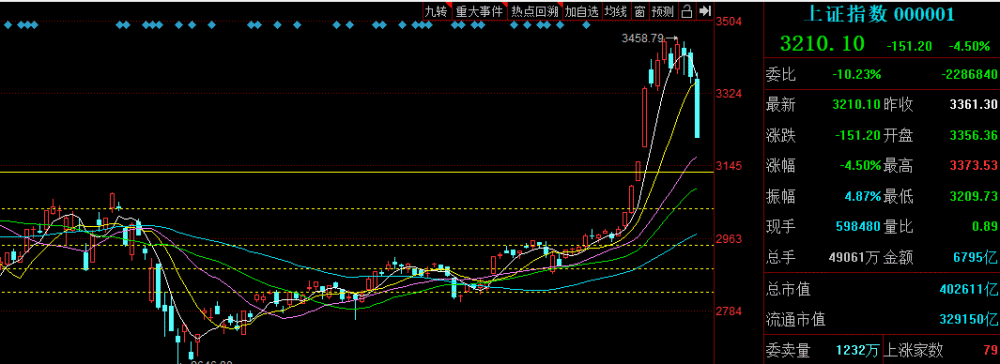Open the 预测 forecast tool

(x=663, y=11)
